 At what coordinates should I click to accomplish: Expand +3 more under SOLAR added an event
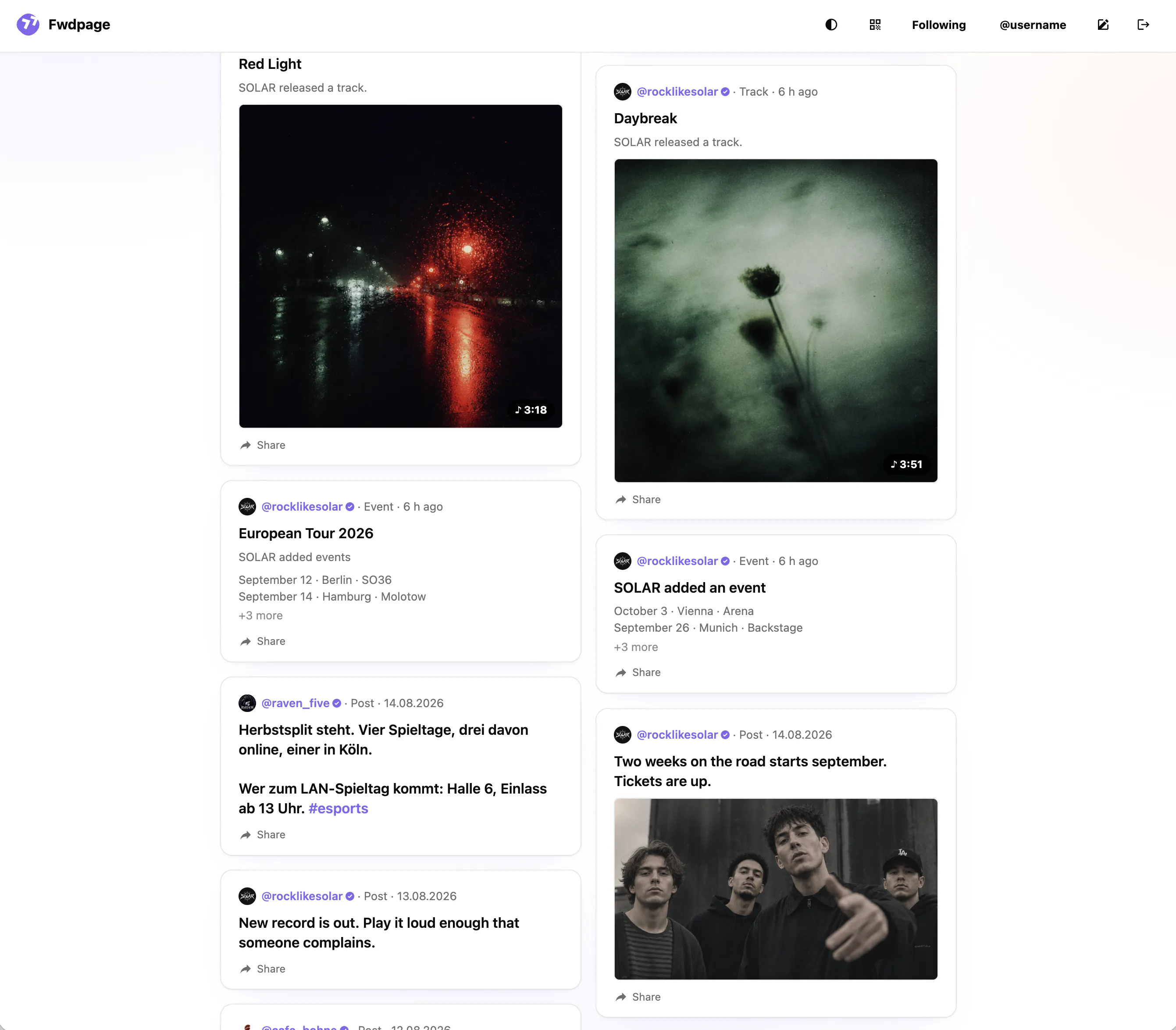pos(636,647)
